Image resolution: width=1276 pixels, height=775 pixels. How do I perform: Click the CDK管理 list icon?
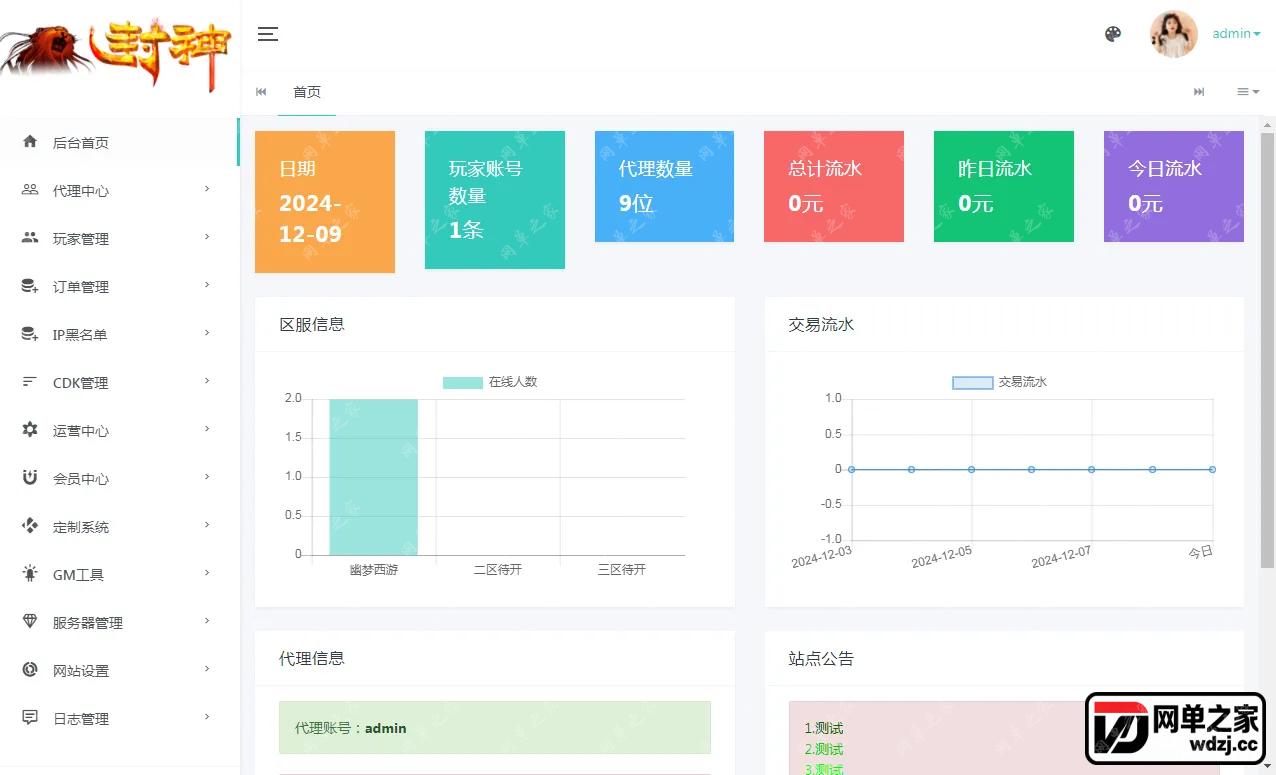[30, 382]
